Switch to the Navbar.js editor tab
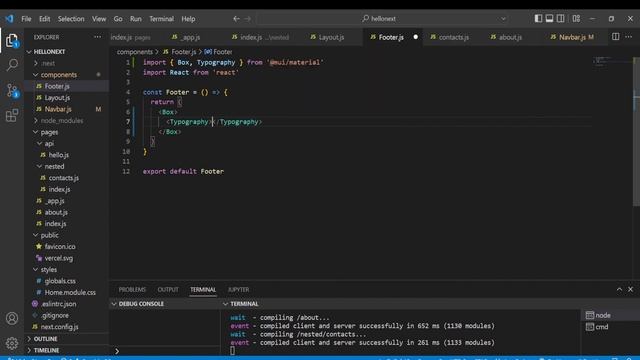This screenshot has width=640, height=360. [572, 37]
